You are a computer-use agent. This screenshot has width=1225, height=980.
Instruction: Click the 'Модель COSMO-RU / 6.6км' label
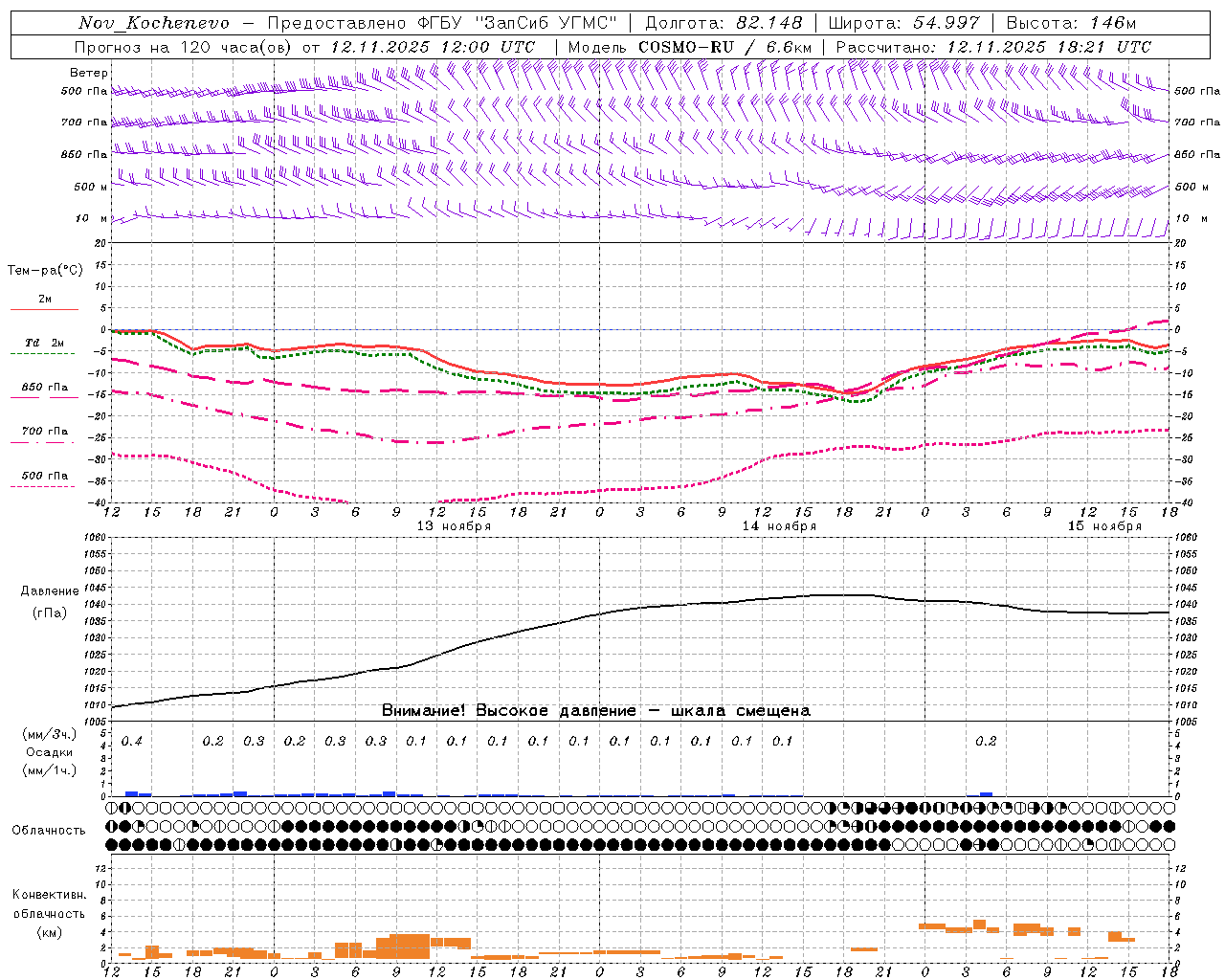tap(690, 47)
